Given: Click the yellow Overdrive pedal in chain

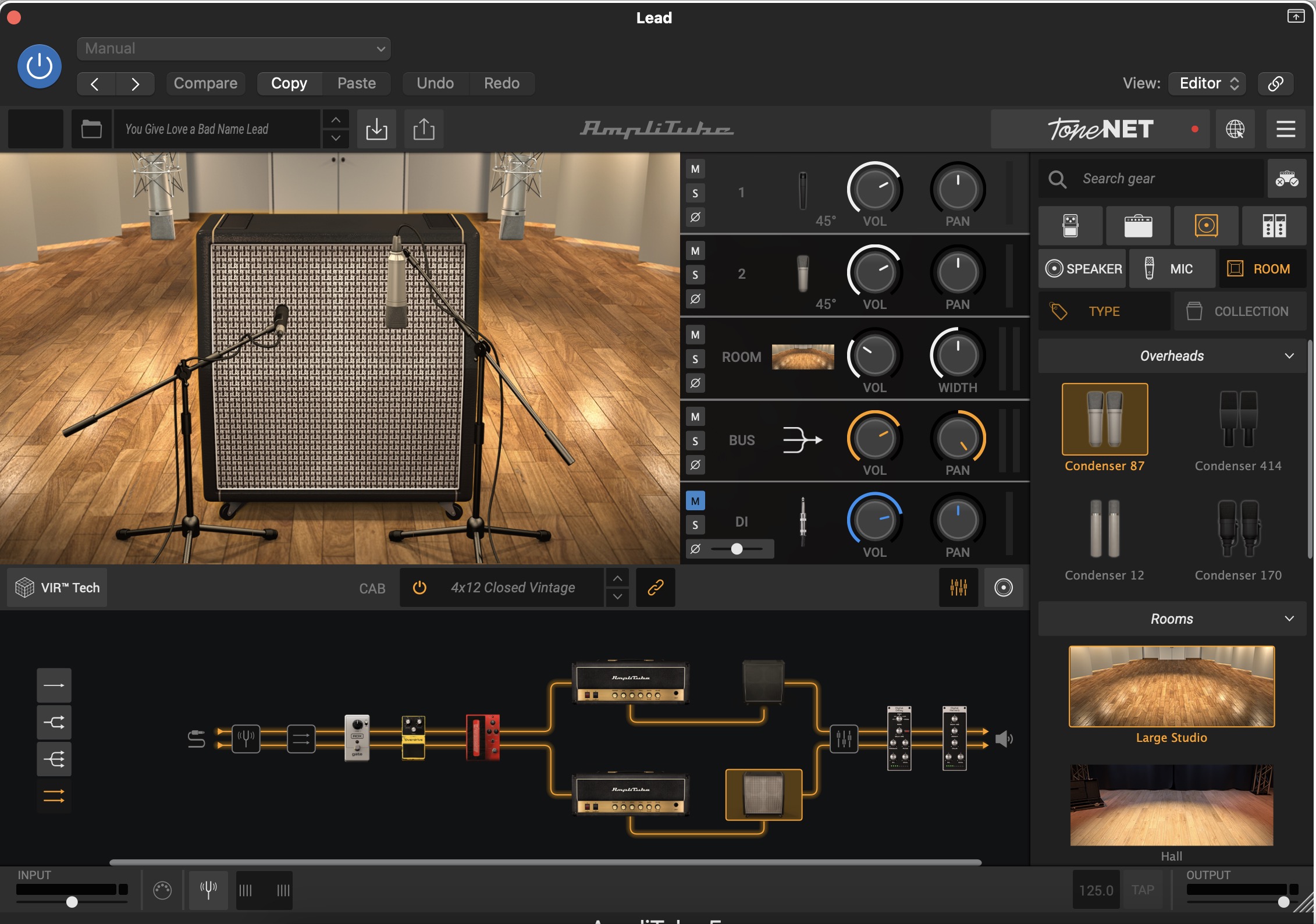Looking at the screenshot, I should pyautogui.click(x=413, y=738).
